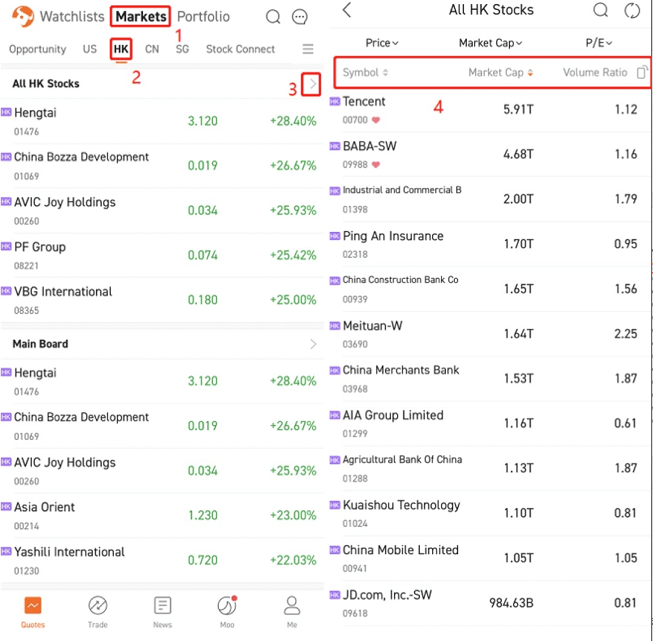Select the CN market tab
Screen dimensions: 653x641
coord(152,49)
